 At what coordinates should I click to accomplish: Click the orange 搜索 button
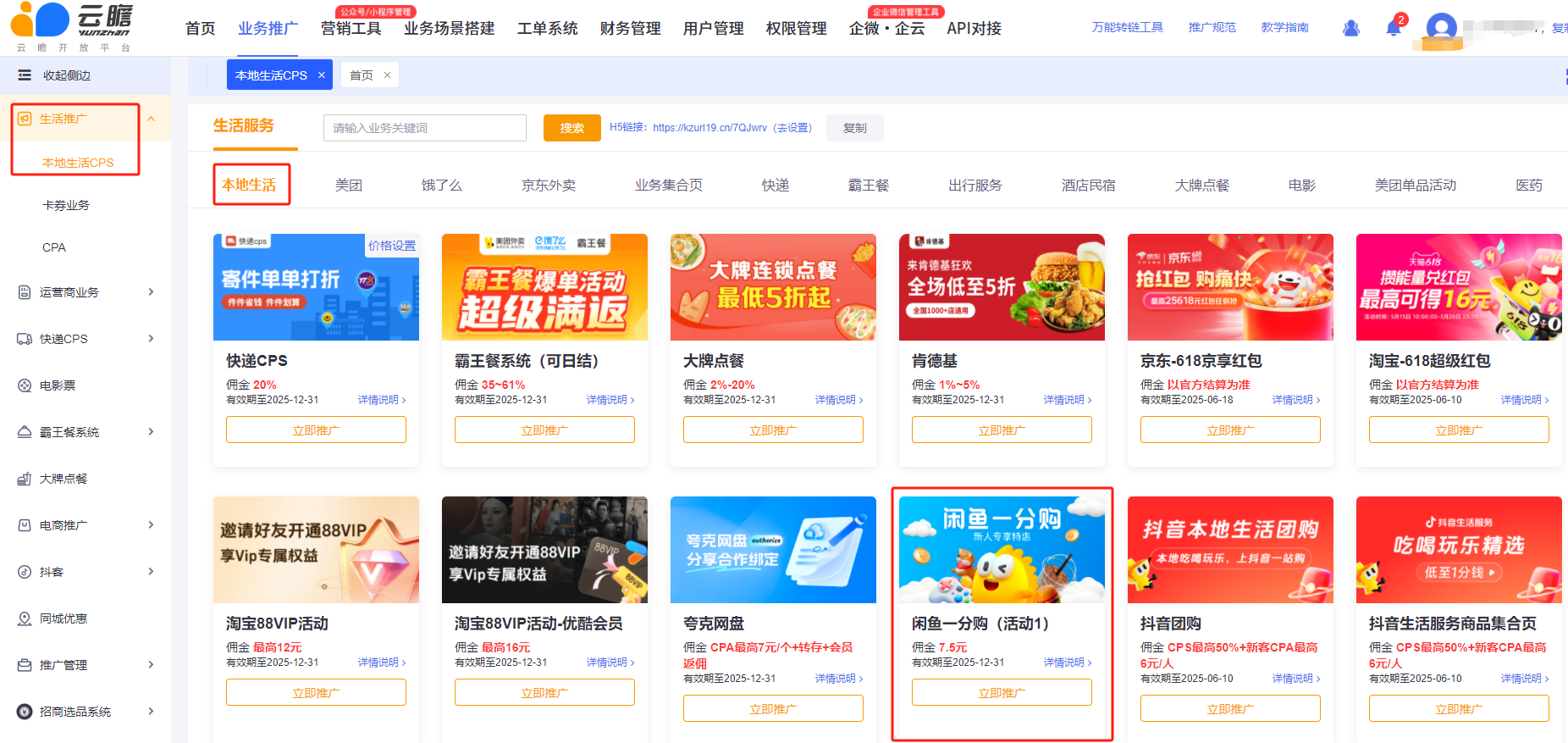click(x=572, y=128)
